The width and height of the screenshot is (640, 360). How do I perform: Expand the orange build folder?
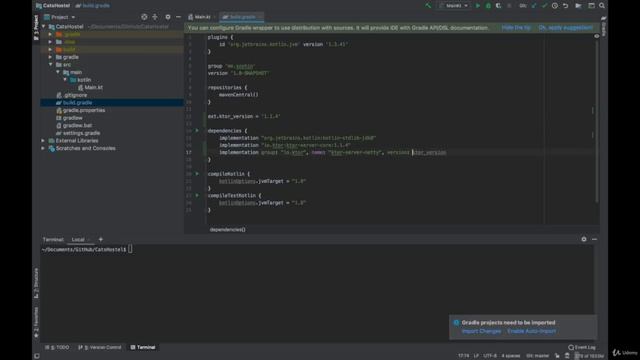tap(51, 49)
